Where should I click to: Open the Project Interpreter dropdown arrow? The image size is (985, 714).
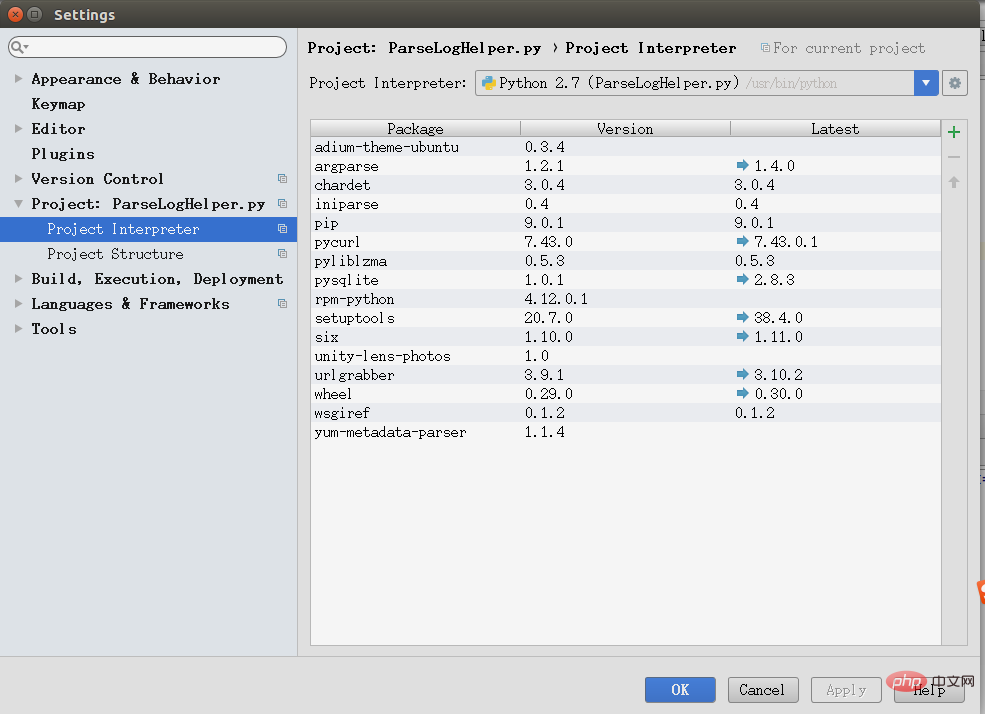[x=926, y=83]
